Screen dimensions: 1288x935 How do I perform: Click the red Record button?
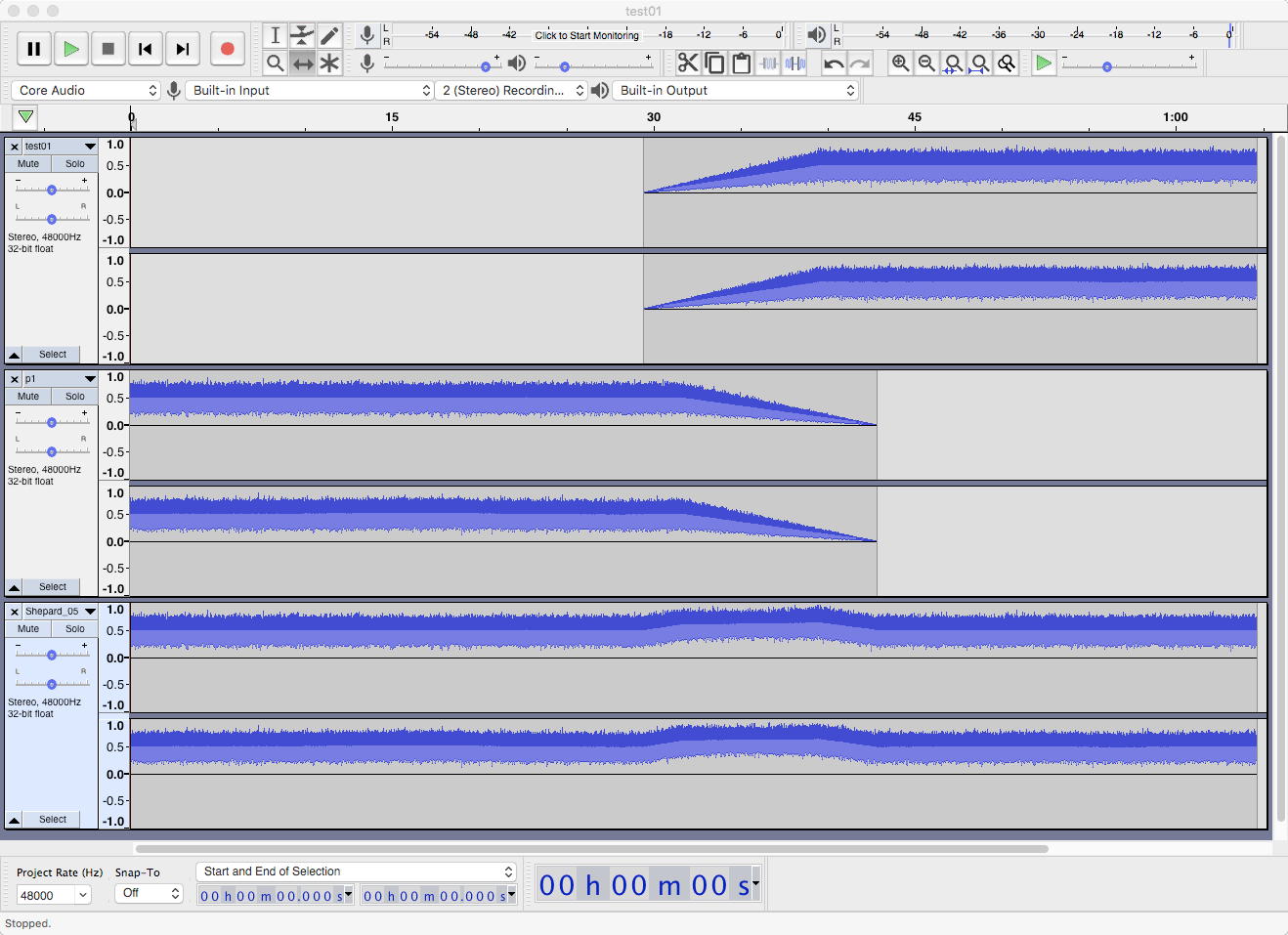click(227, 49)
